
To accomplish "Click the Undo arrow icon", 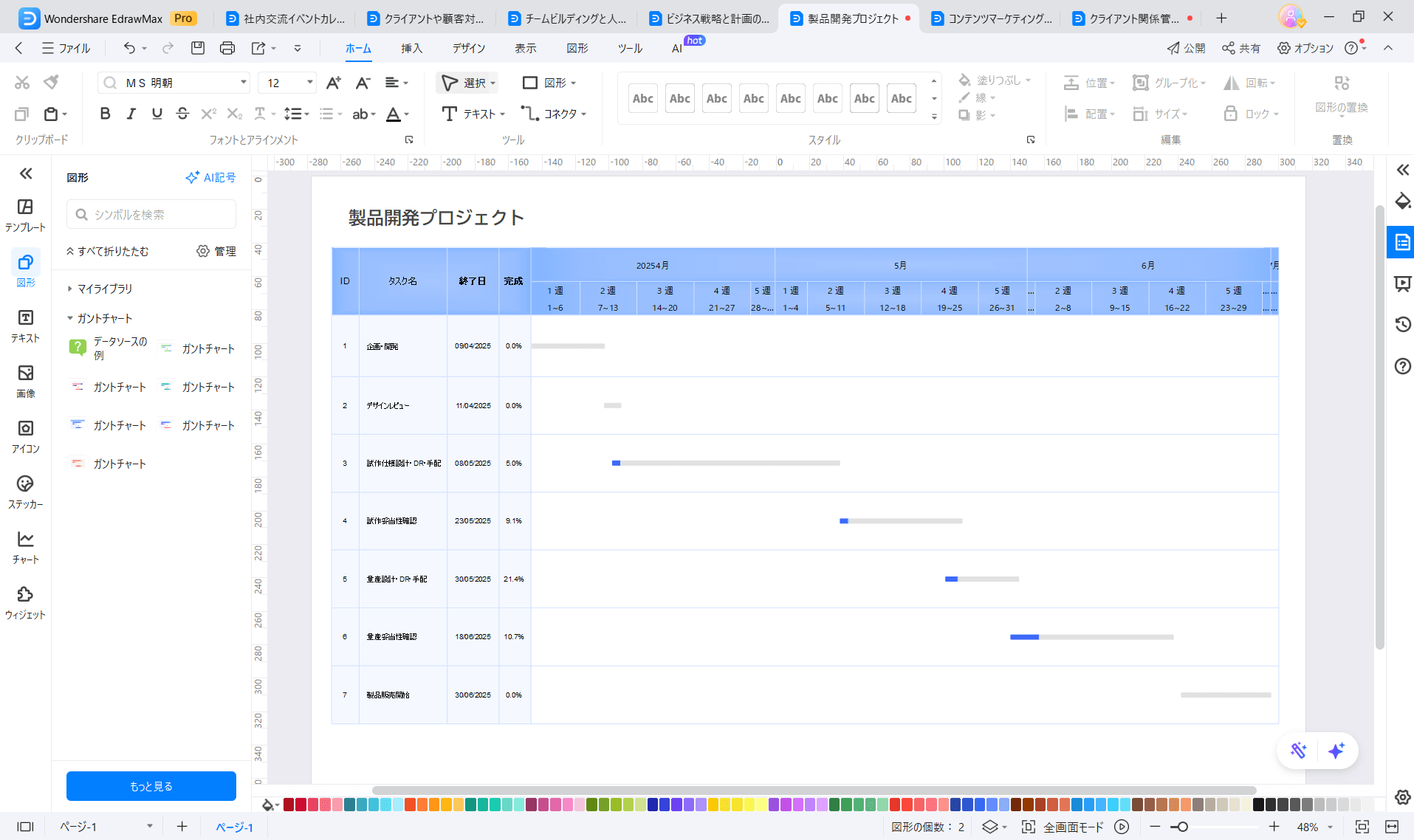I will click(x=129, y=48).
